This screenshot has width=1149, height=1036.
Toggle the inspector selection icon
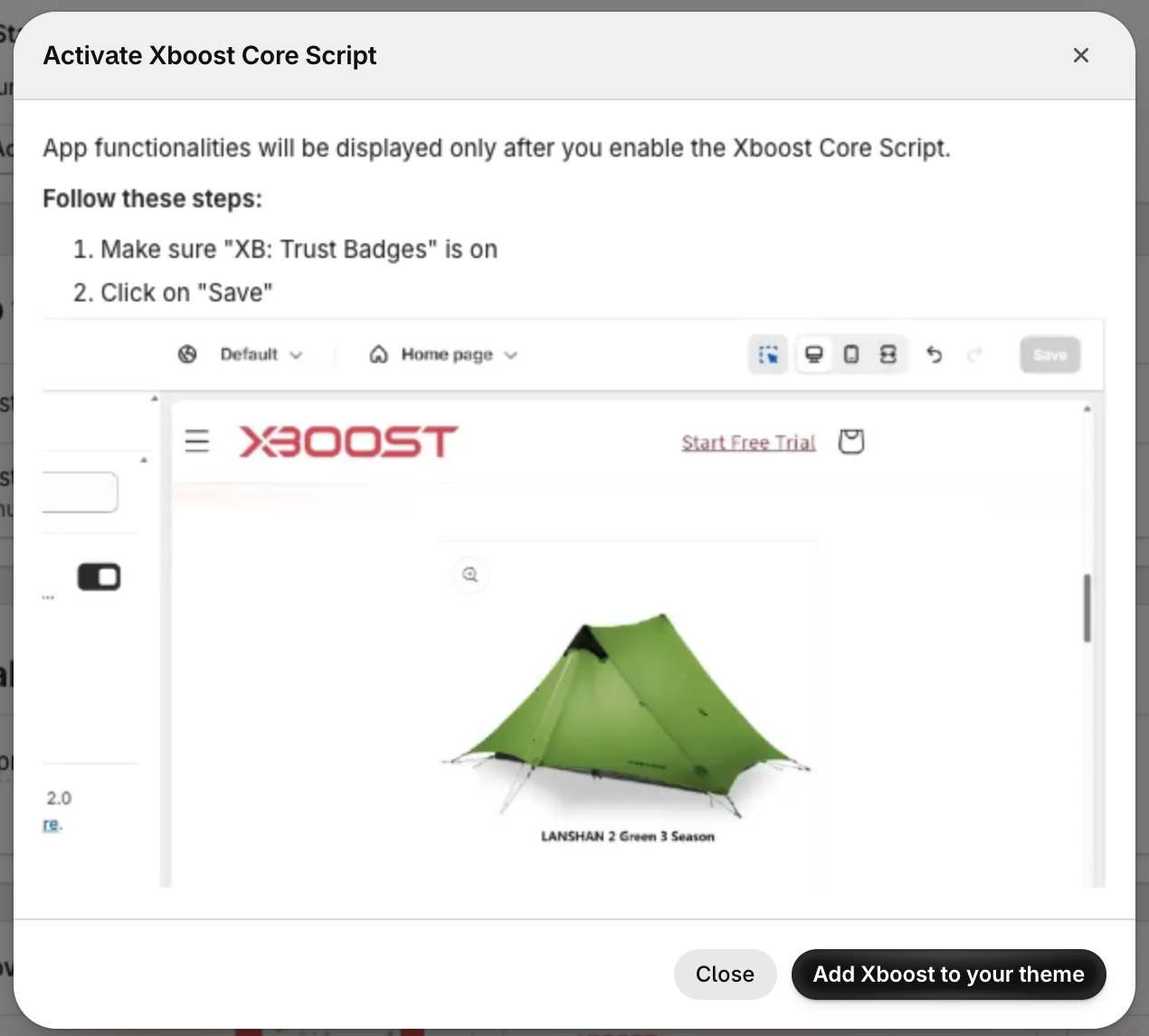(x=768, y=355)
